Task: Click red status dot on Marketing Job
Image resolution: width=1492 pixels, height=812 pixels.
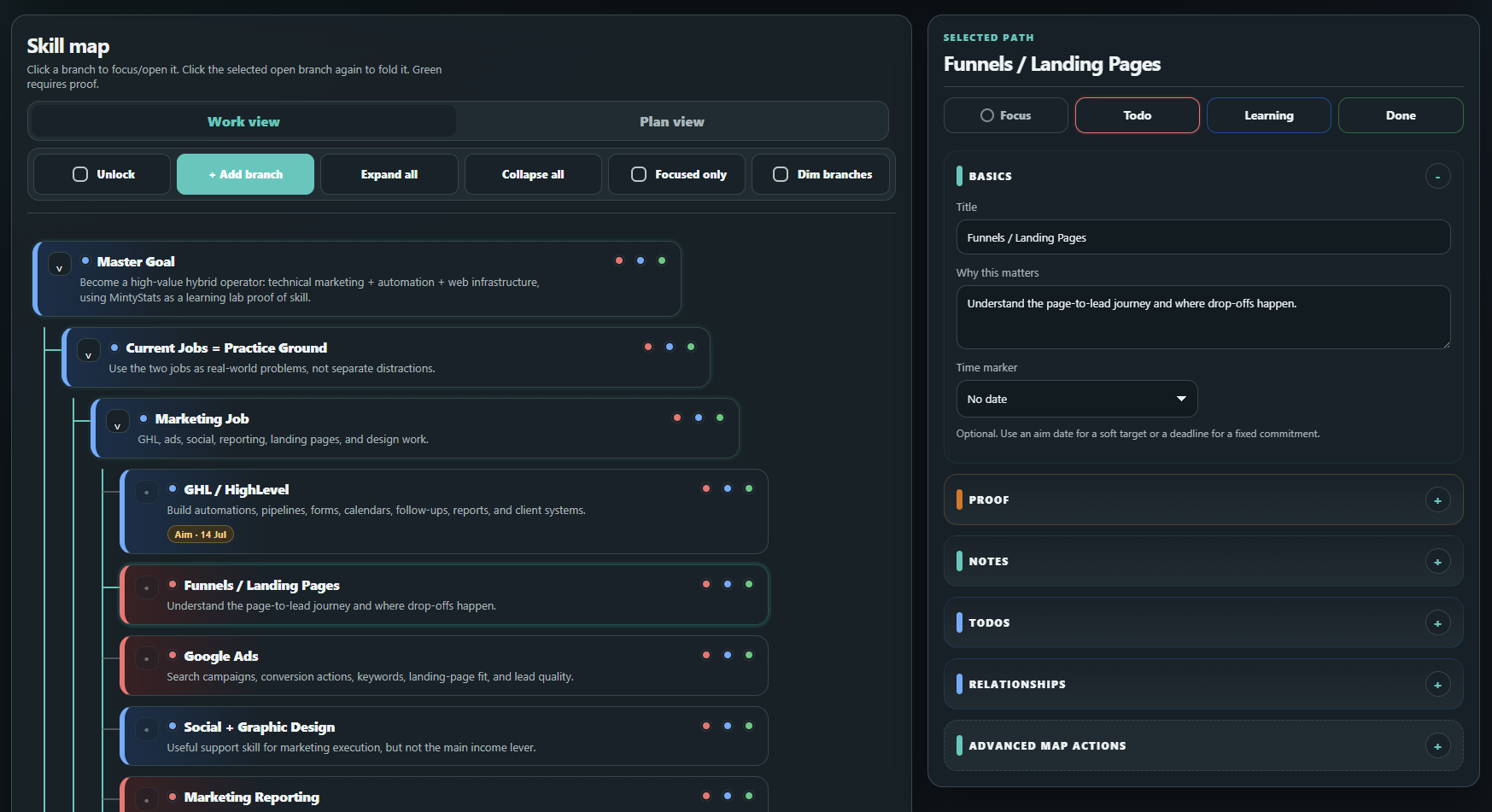Action: point(677,418)
